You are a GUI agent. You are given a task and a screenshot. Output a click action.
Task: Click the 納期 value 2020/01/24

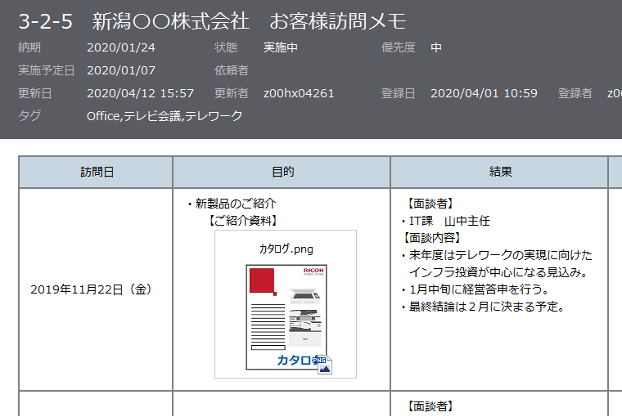(121, 48)
